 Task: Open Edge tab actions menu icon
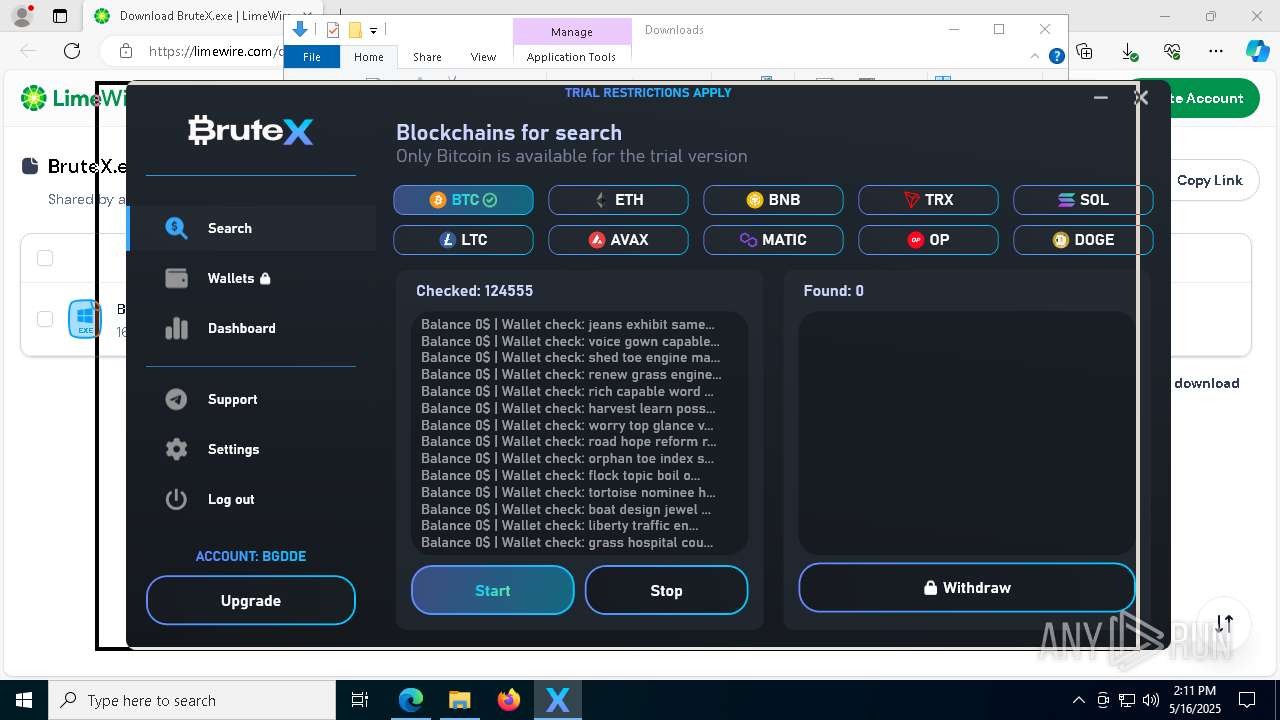point(60,16)
